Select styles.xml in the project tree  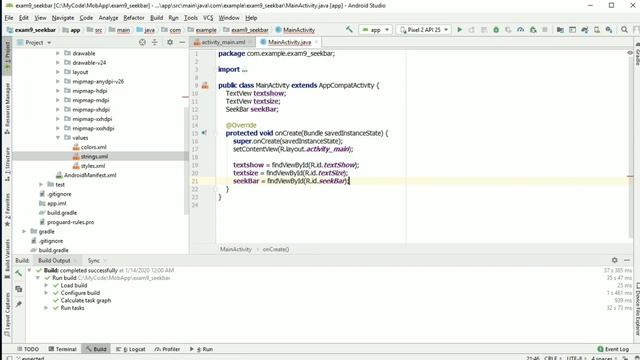93,166
